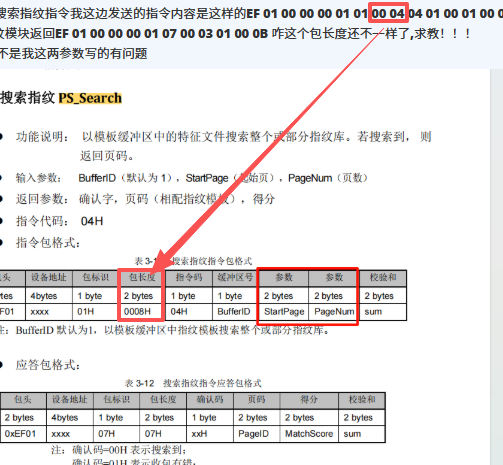Screen dimensions: 503x465
Task: Click the 应答包格式 bullet heading
Action: [x=48, y=365]
